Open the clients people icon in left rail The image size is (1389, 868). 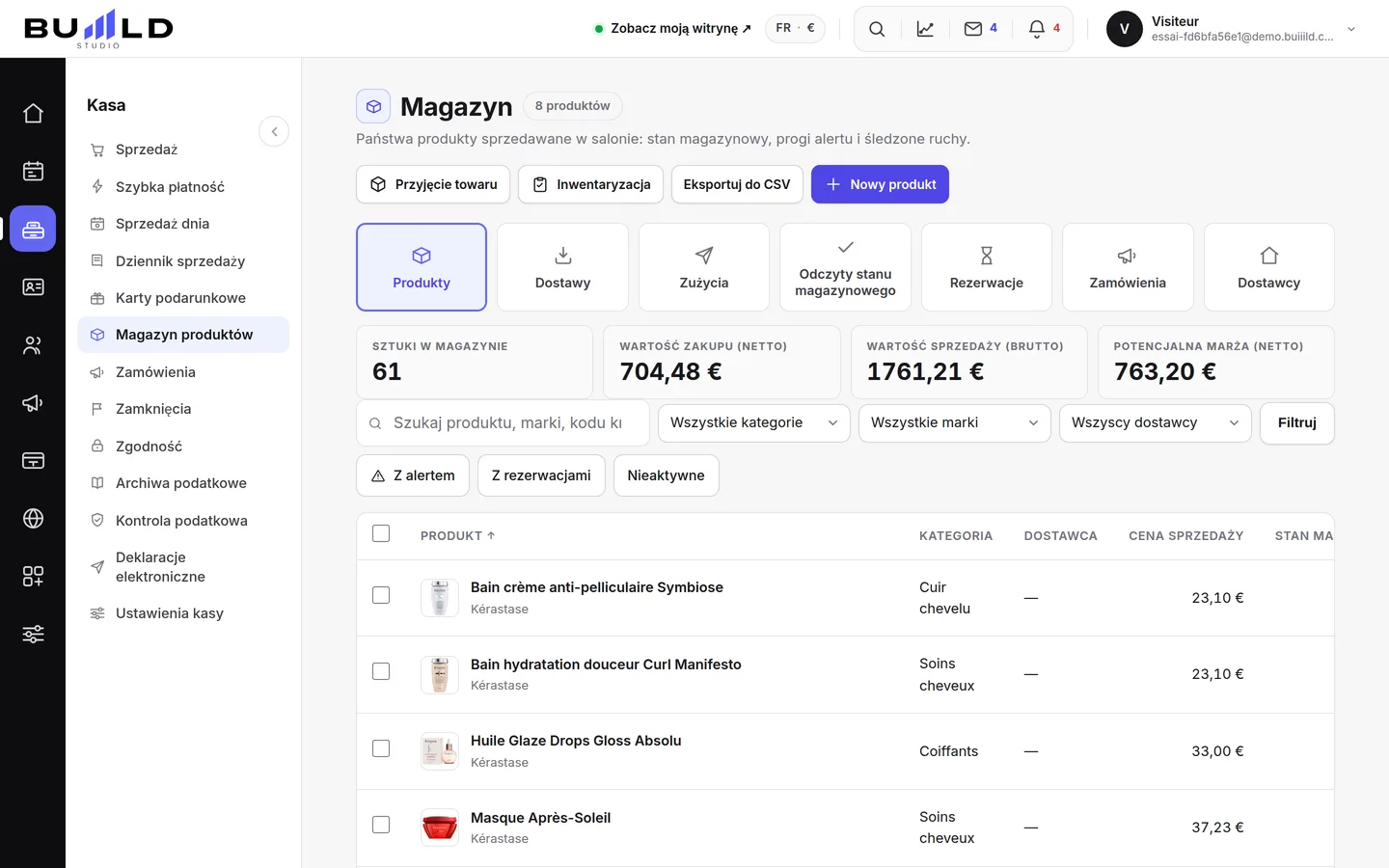tap(33, 345)
